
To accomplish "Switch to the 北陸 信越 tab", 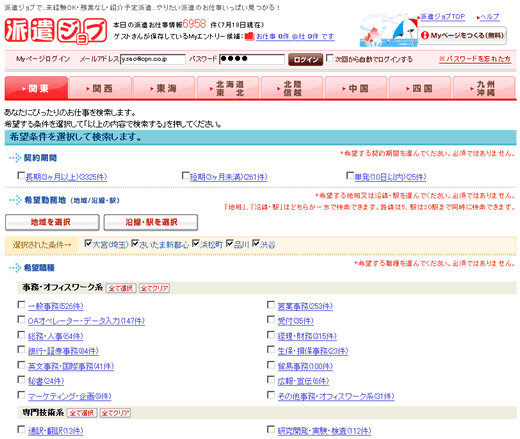I will pos(292,88).
